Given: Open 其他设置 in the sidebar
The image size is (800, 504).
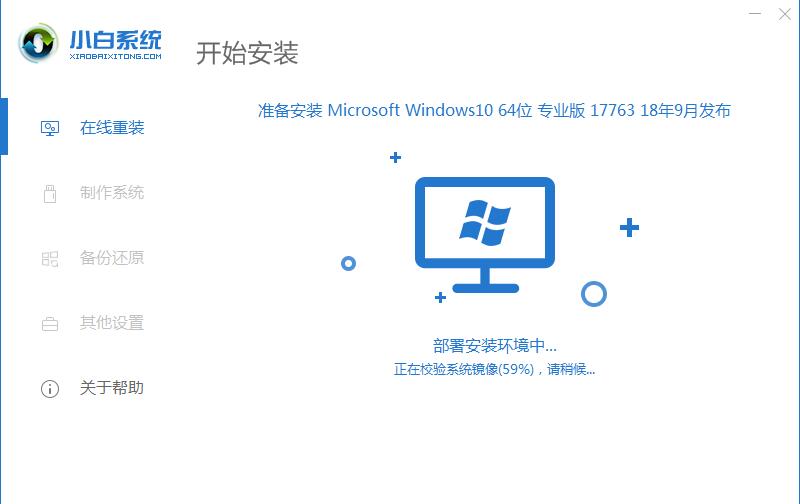Looking at the screenshot, I should click(112, 323).
